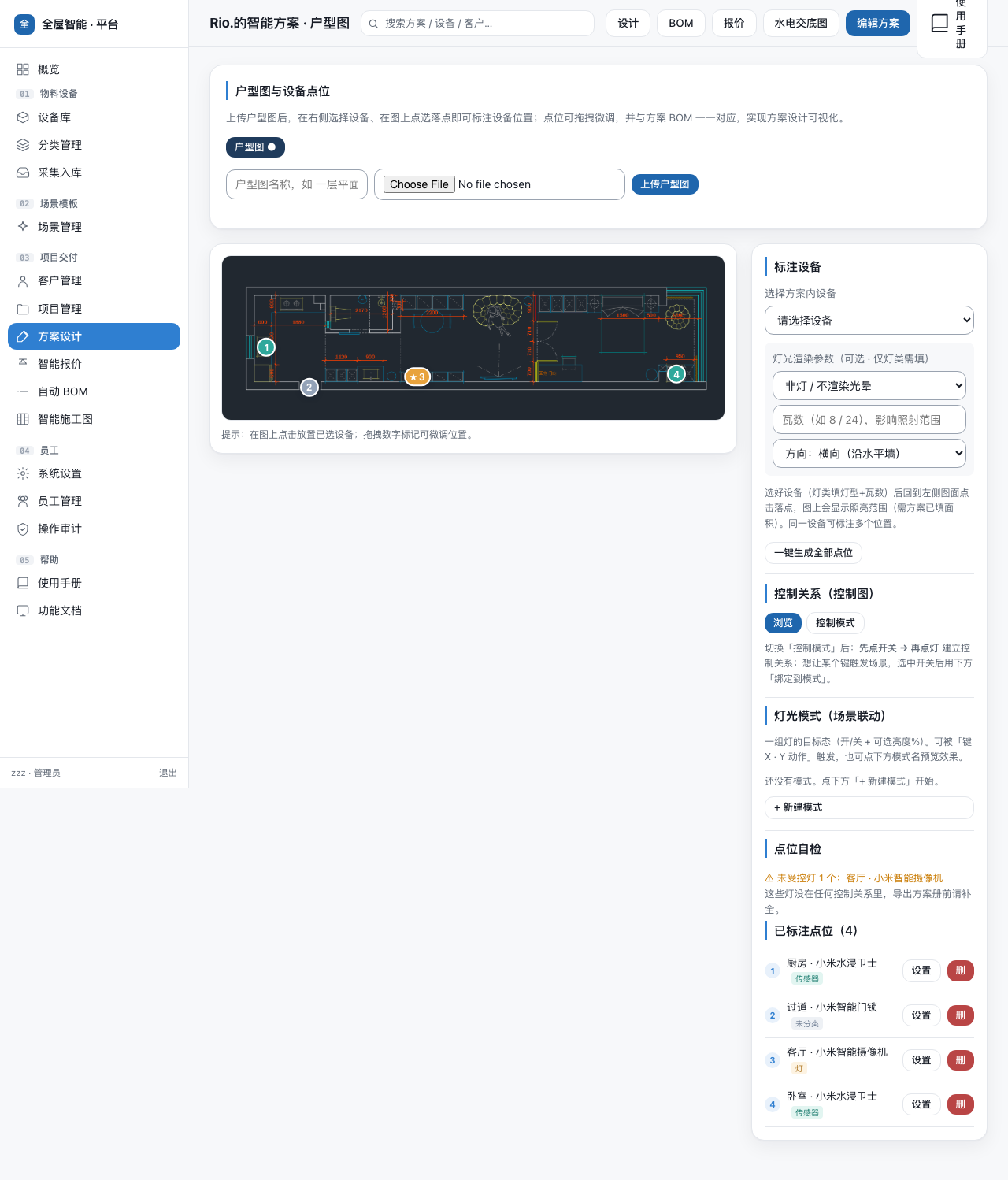This screenshot has width=1008, height=1180.
Task: Switch control relation to 控制模式
Action: point(836,623)
